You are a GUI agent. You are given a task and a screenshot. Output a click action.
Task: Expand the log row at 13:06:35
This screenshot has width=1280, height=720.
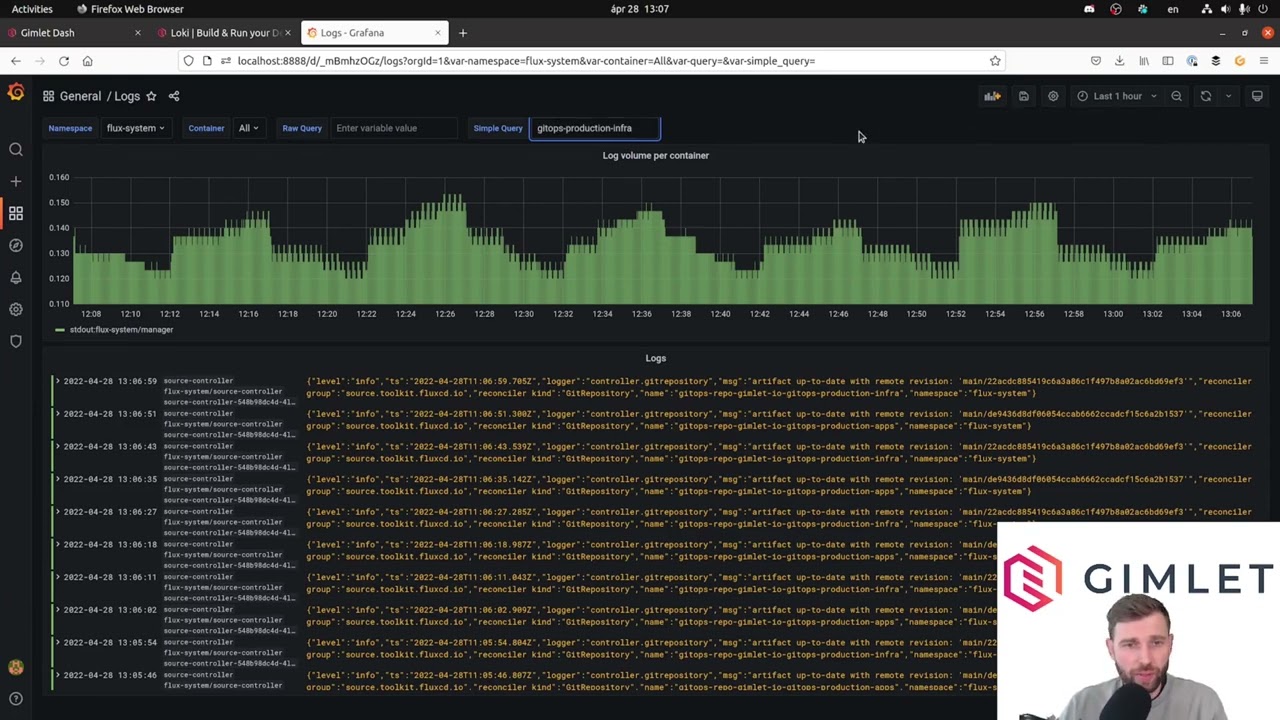click(58, 479)
